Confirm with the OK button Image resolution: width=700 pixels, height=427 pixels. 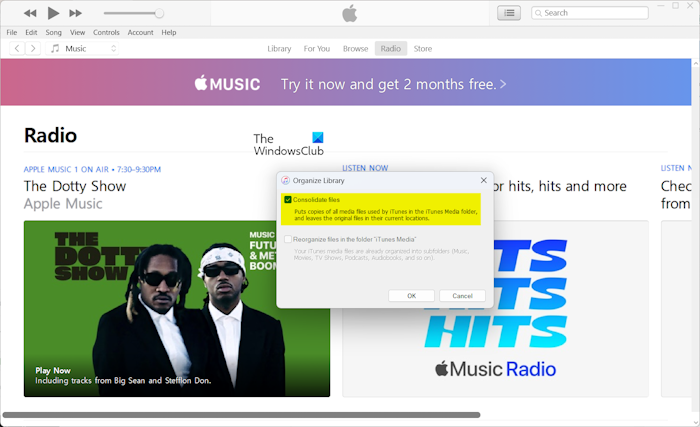pyautogui.click(x=411, y=296)
